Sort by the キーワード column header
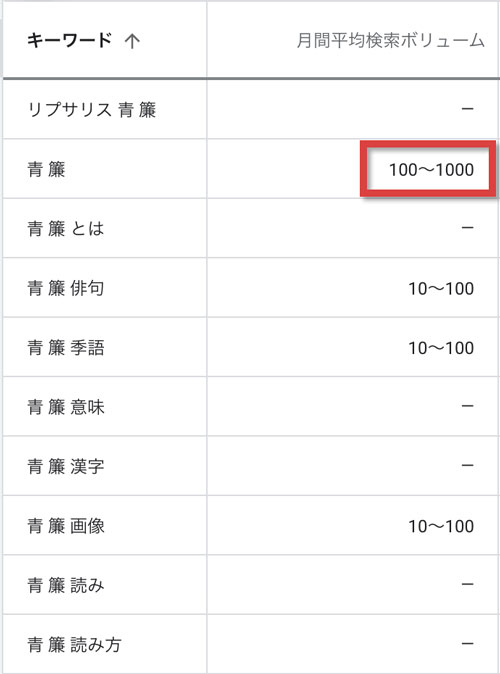This screenshot has width=500, height=674. (69, 40)
